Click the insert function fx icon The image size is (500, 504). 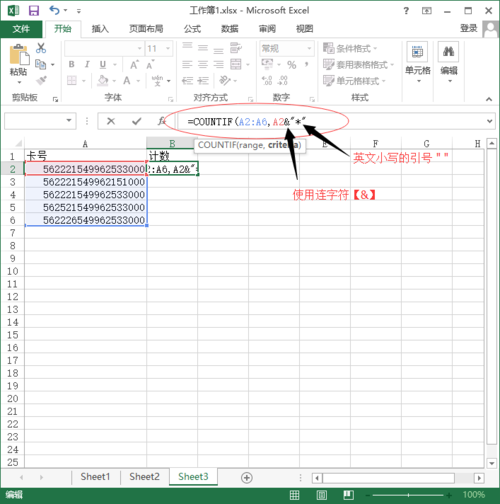[162, 121]
